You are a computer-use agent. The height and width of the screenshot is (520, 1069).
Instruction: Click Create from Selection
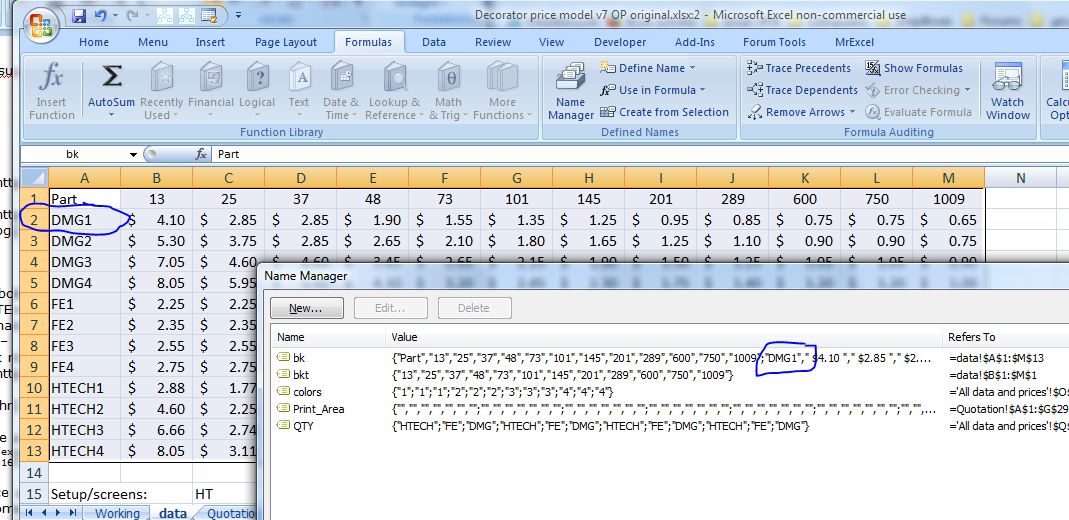[x=665, y=112]
